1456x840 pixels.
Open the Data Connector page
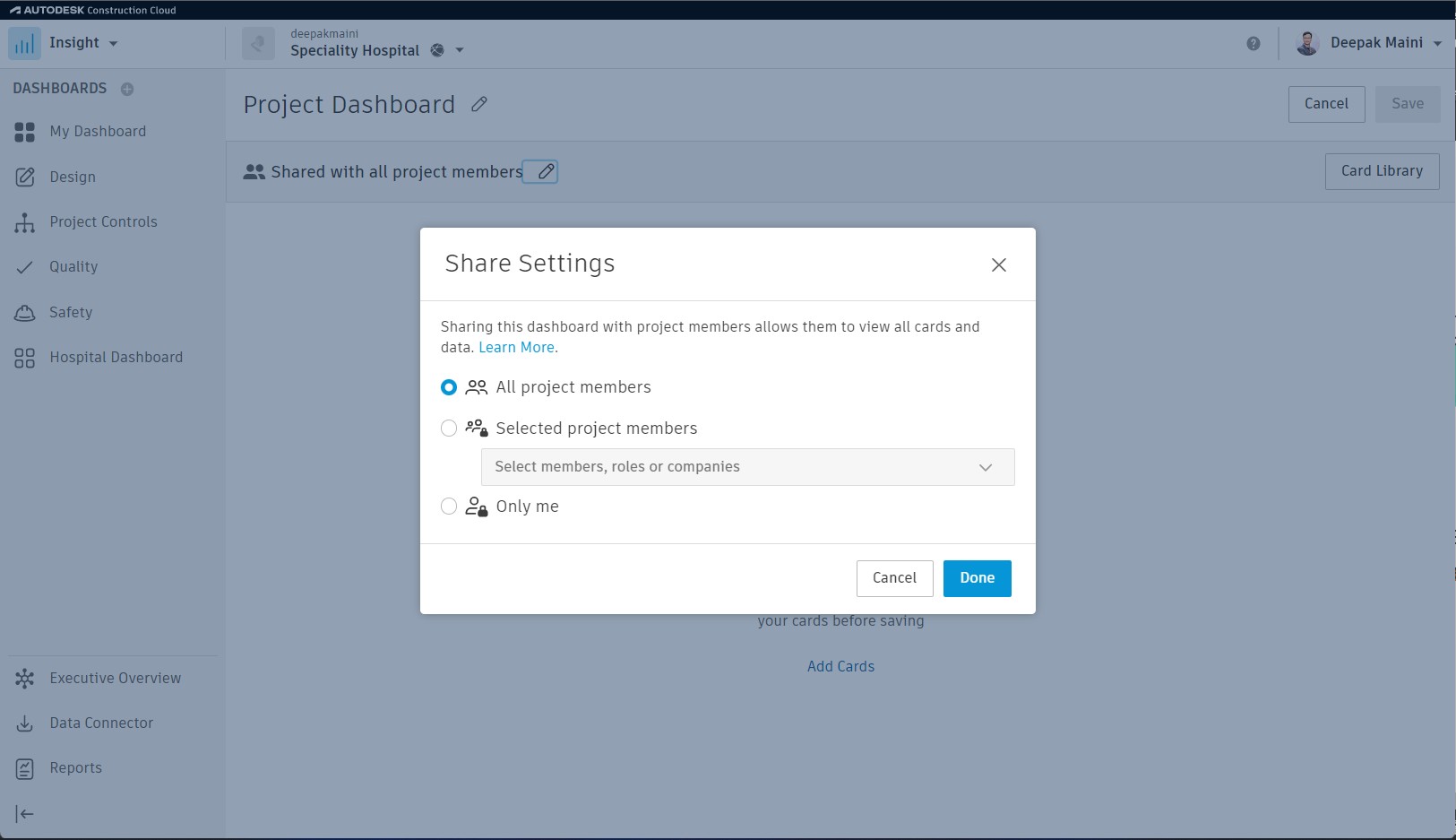[x=101, y=723]
